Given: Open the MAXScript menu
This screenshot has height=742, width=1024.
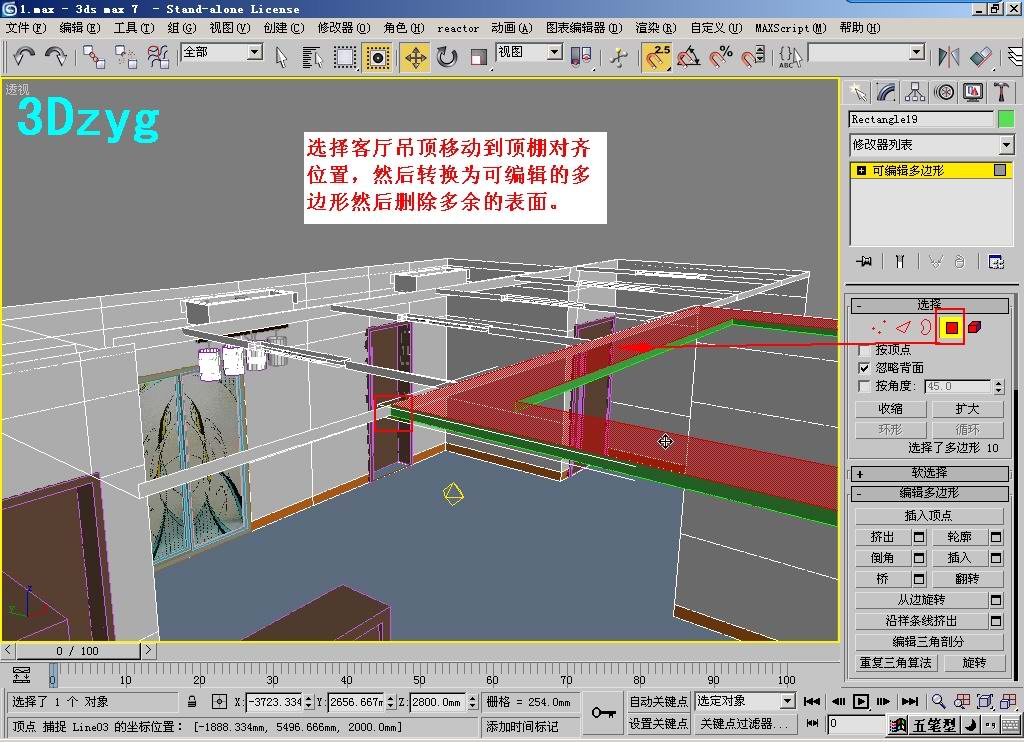Looking at the screenshot, I should click(x=790, y=28).
